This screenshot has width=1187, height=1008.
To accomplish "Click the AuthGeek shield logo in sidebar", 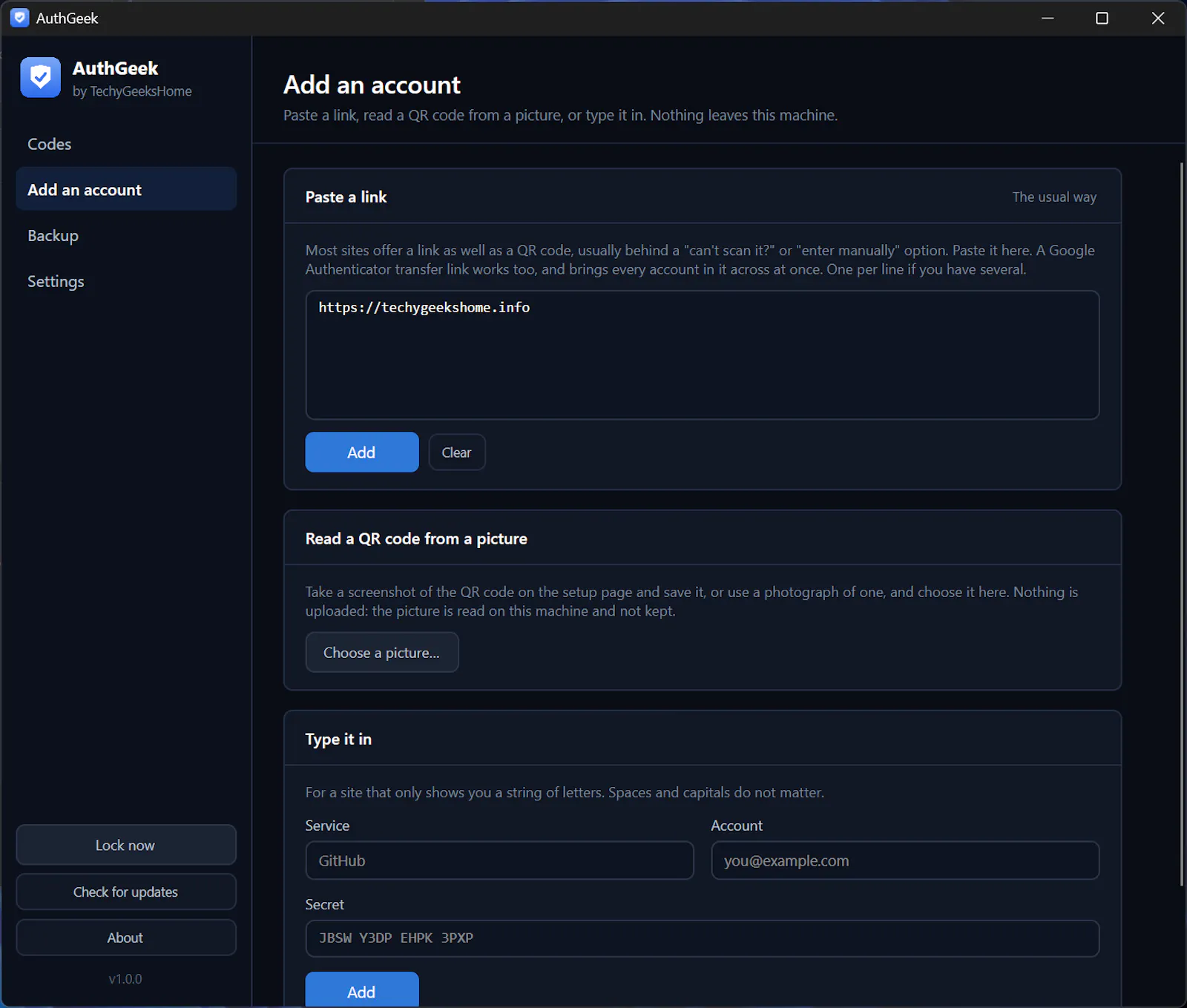I will pyautogui.click(x=41, y=77).
